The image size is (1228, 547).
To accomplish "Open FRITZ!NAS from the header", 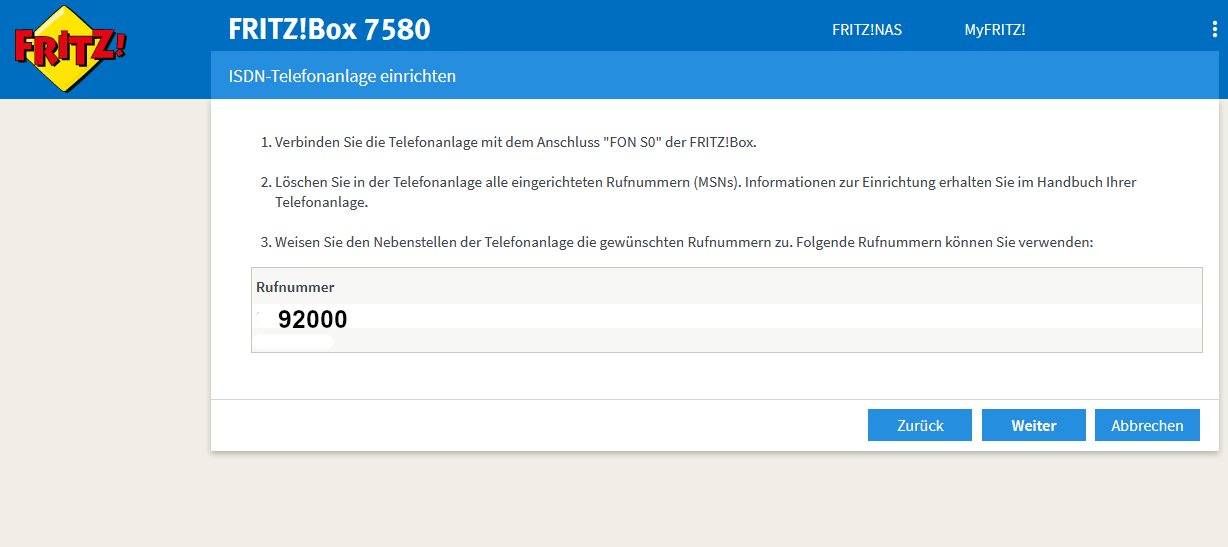I will click(866, 30).
